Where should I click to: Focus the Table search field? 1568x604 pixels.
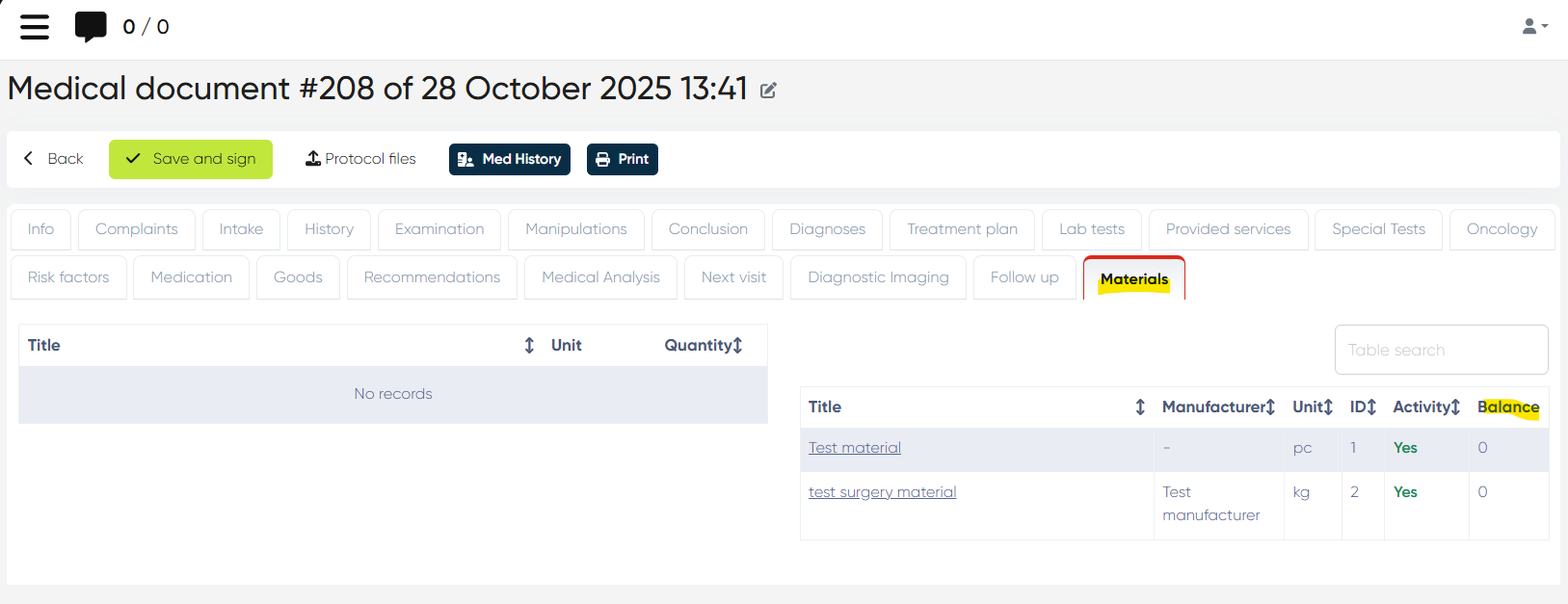[1441, 350]
